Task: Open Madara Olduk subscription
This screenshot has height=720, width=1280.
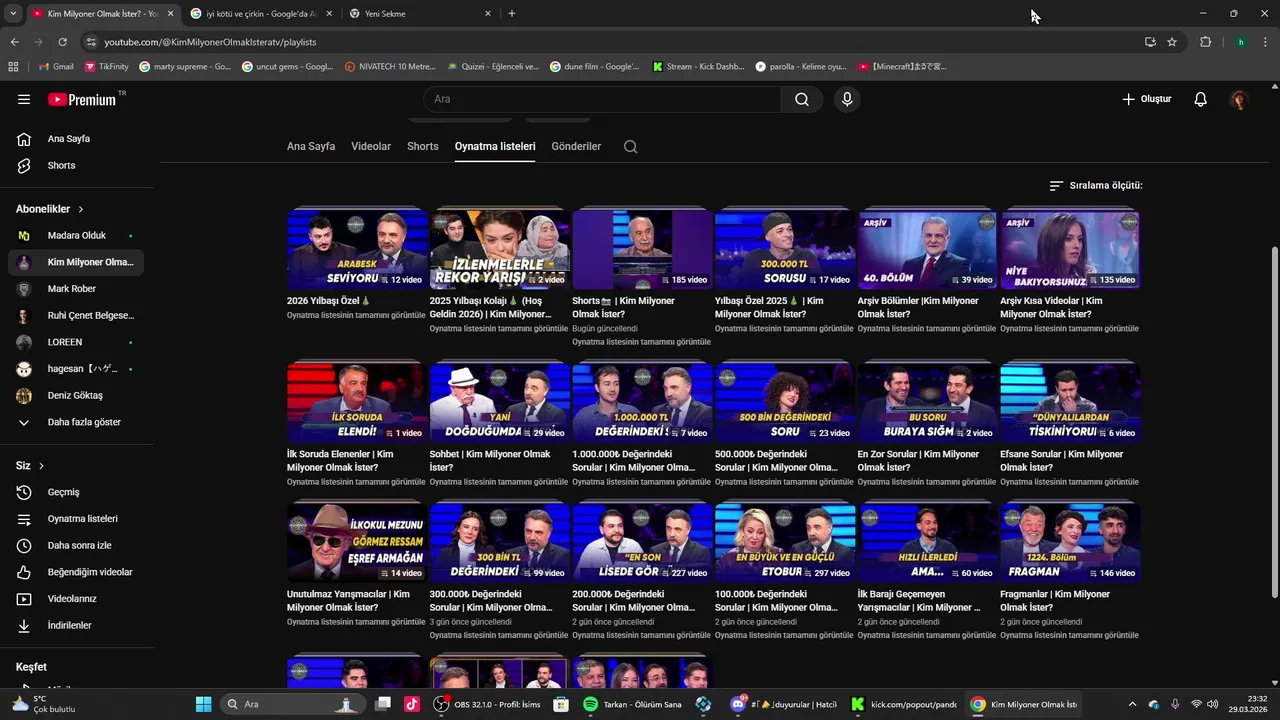Action: [77, 236]
